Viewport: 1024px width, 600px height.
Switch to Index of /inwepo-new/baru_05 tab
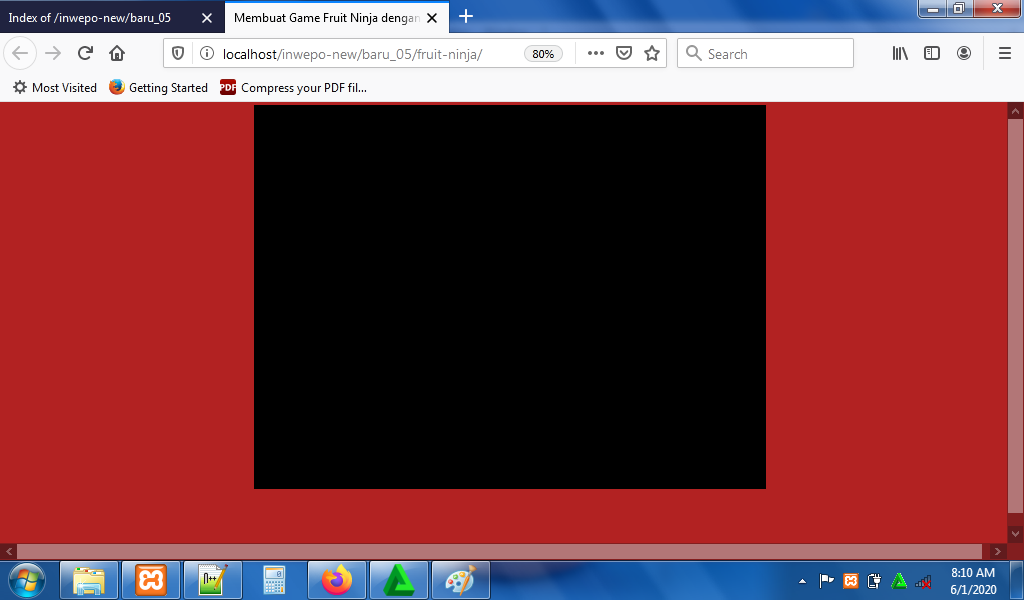111,18
